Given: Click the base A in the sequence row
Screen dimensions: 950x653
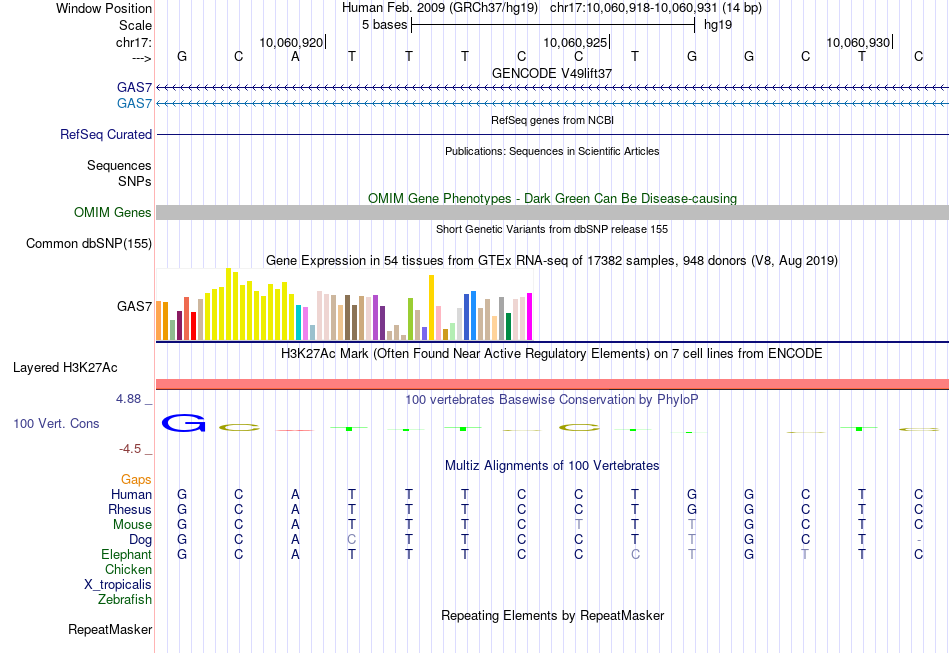Looking at the screenshot, I should click(295, 56).
